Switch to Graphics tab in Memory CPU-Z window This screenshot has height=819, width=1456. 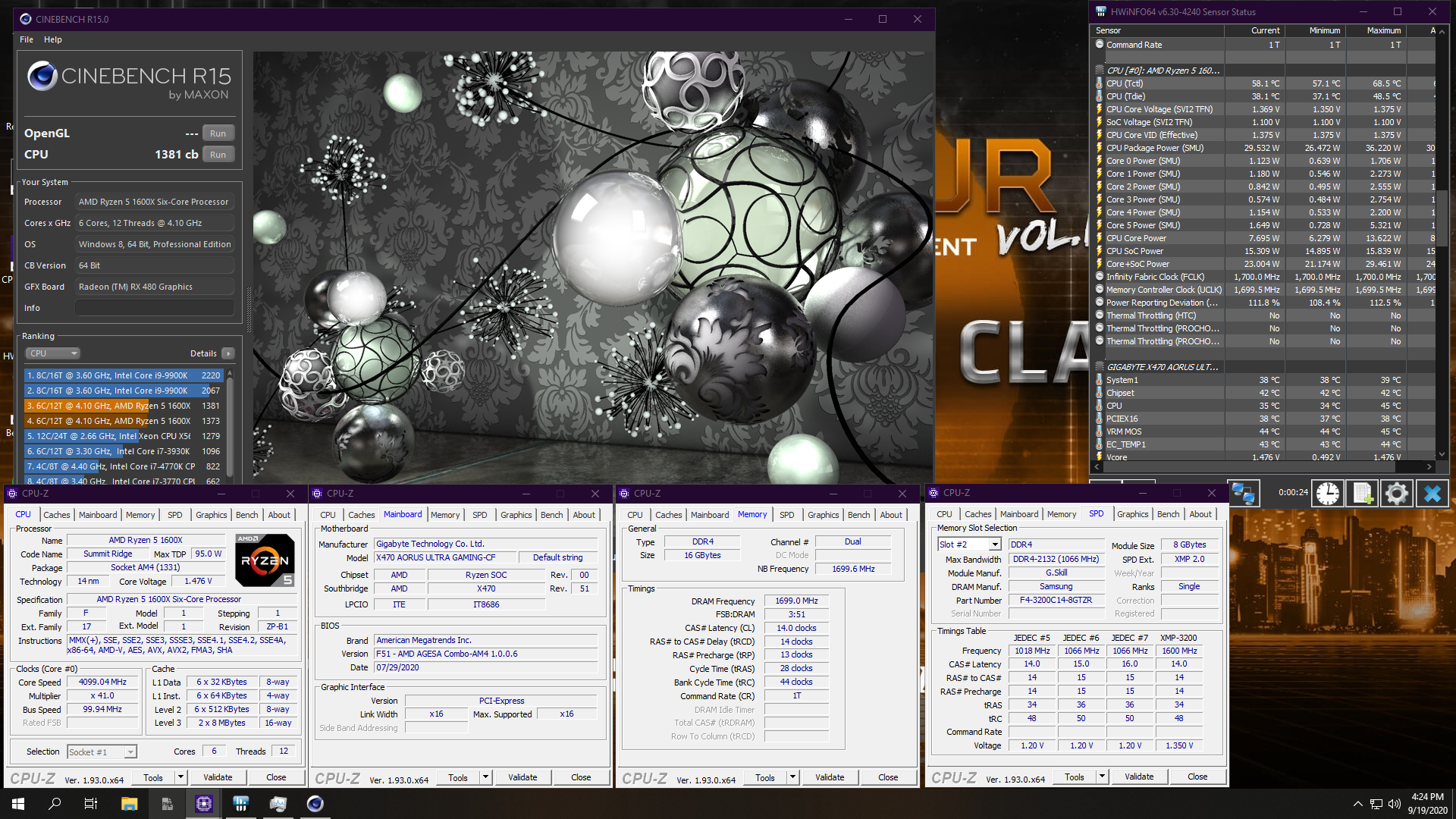tap(824, 515)
